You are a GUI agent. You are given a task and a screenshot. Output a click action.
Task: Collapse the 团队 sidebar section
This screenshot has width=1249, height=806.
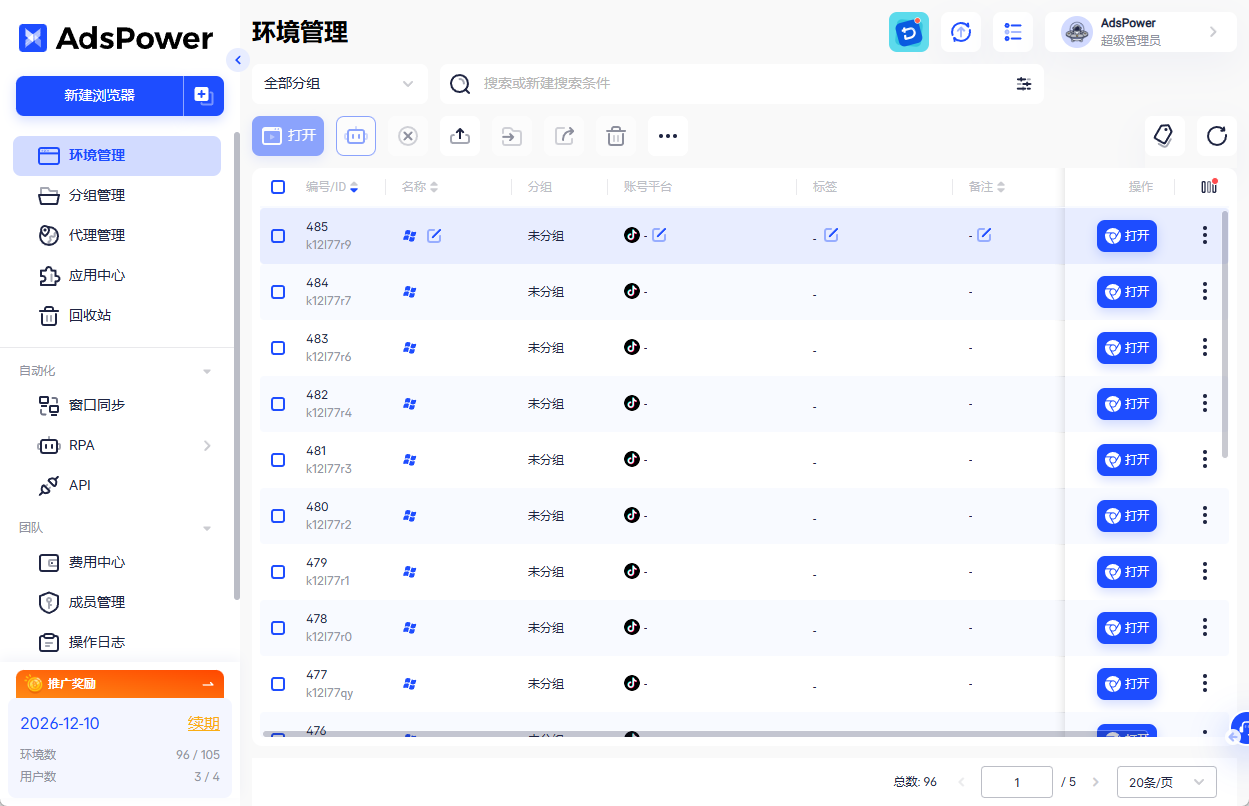pyautogui.click(x=207, y=528)
